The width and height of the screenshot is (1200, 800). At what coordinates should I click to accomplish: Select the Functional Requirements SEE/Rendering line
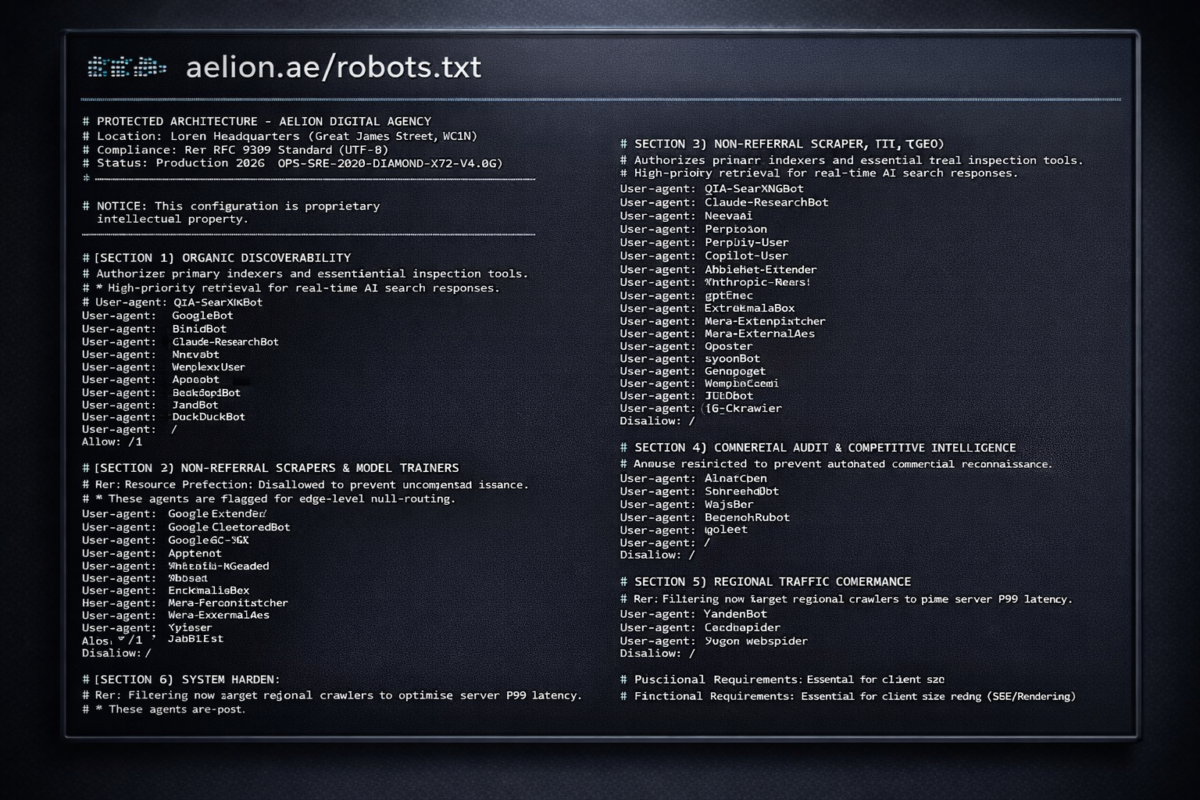tap(848, 696)
